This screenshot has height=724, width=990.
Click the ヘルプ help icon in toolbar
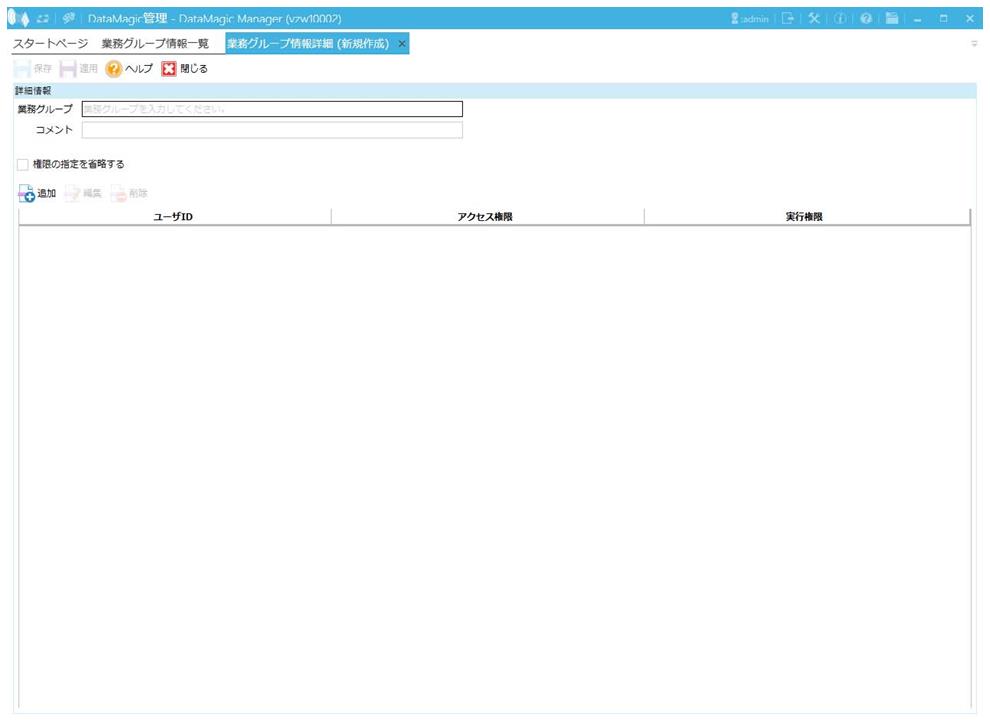(x=114, y=69)
